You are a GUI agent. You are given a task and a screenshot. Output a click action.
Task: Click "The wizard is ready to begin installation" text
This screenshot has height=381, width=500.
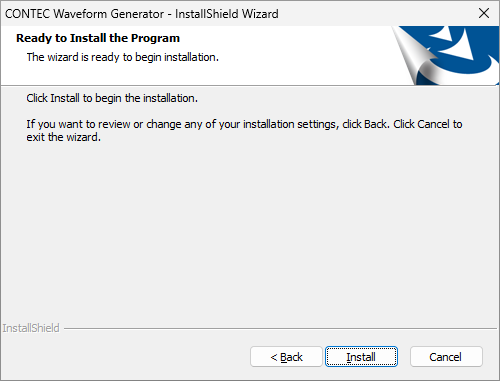click(122, 57)
